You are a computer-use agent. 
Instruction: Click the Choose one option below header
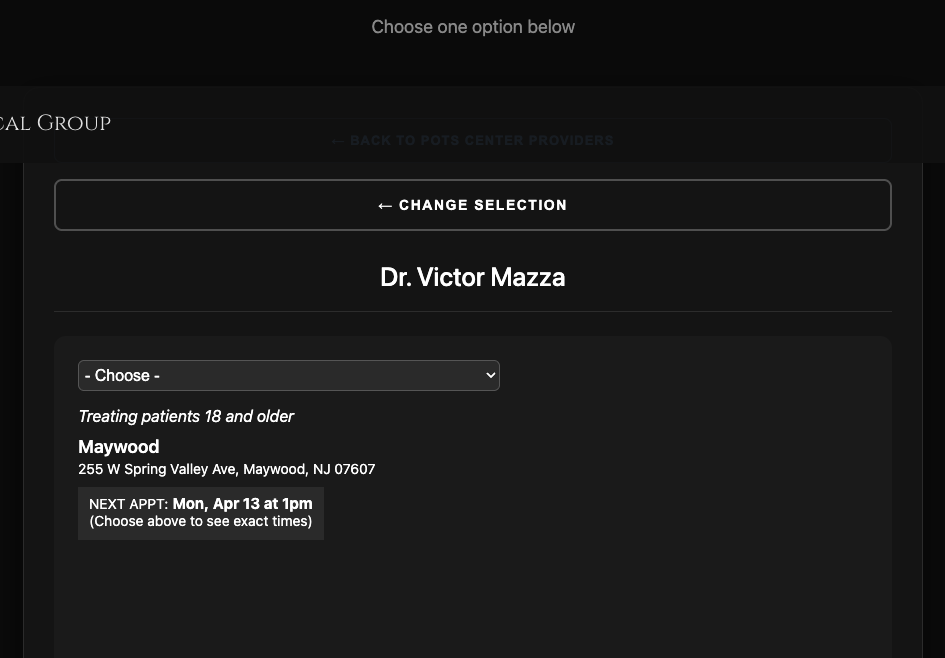tap(472, 27)
